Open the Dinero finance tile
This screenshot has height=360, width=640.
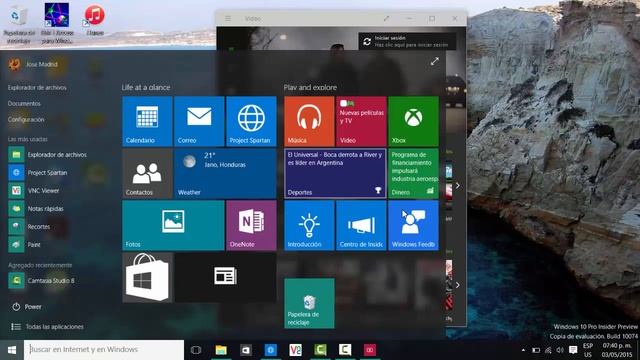coord(413,173)
